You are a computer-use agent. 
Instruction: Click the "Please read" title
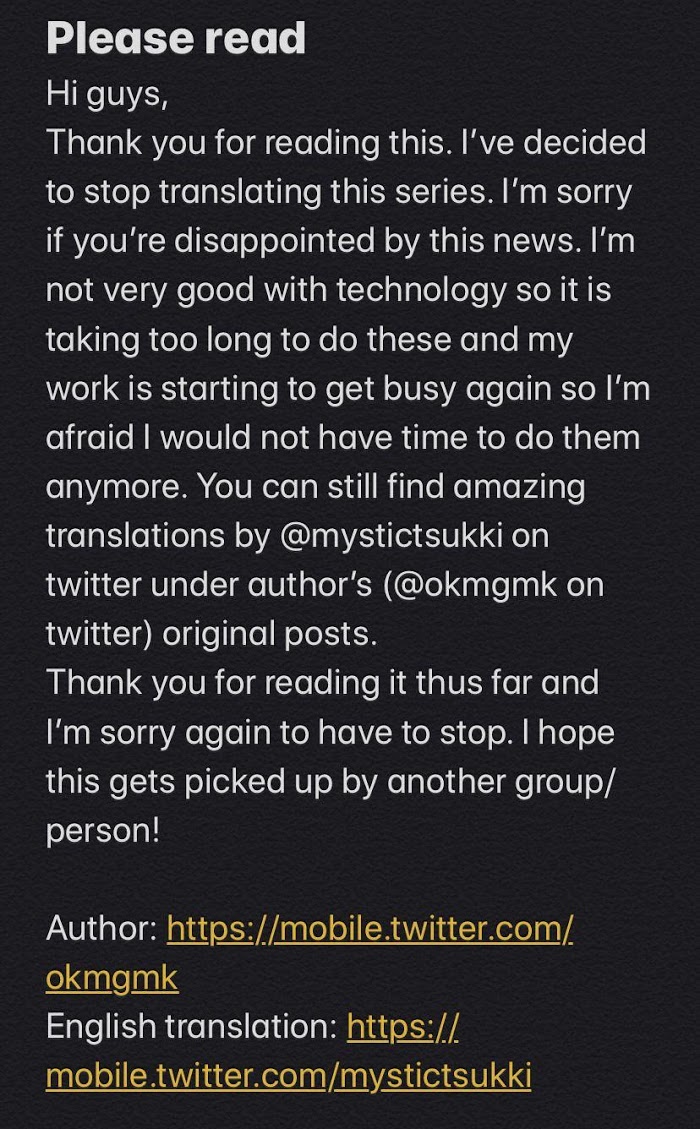coord(176,38)
